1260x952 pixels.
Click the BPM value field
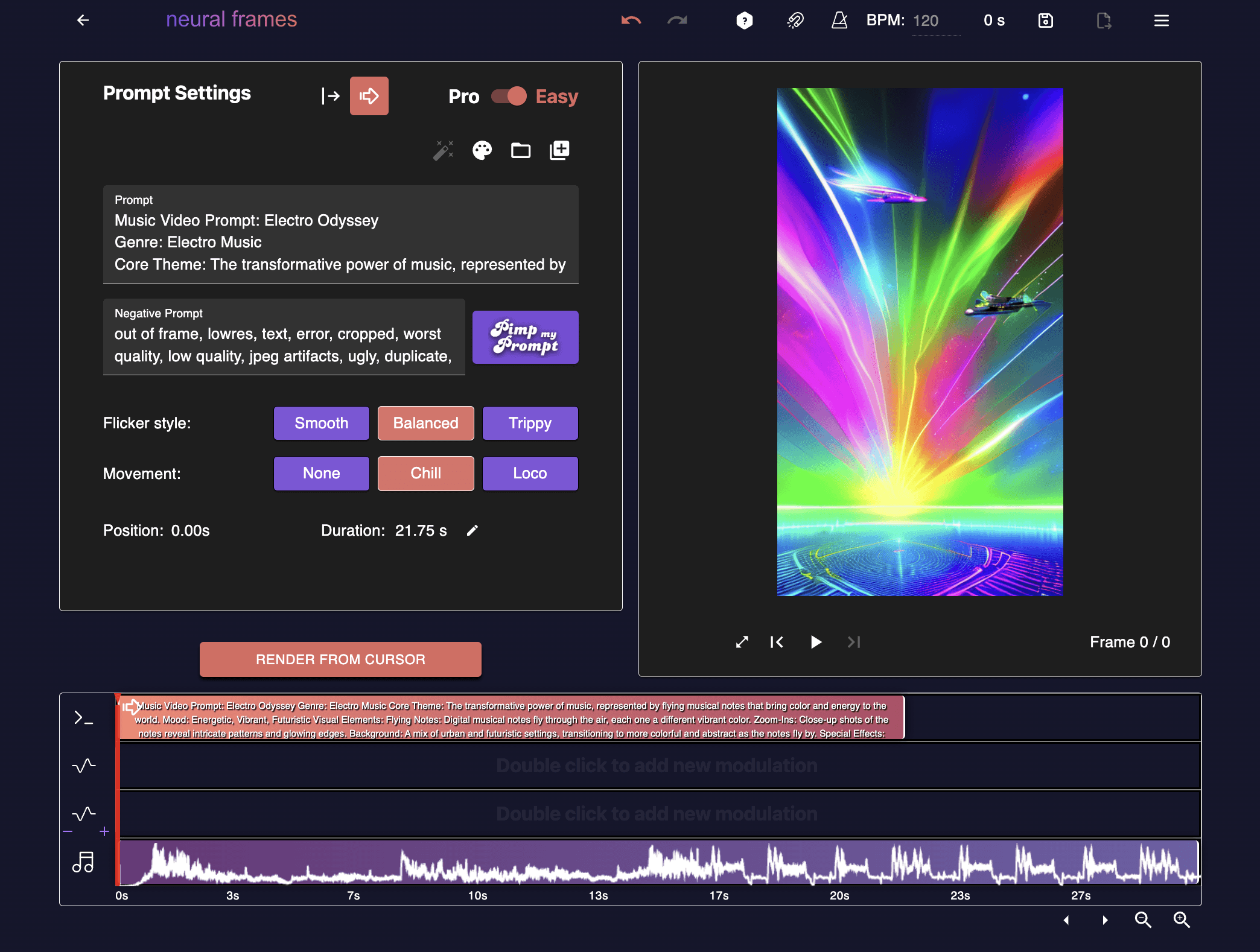[x=934, y=21]
